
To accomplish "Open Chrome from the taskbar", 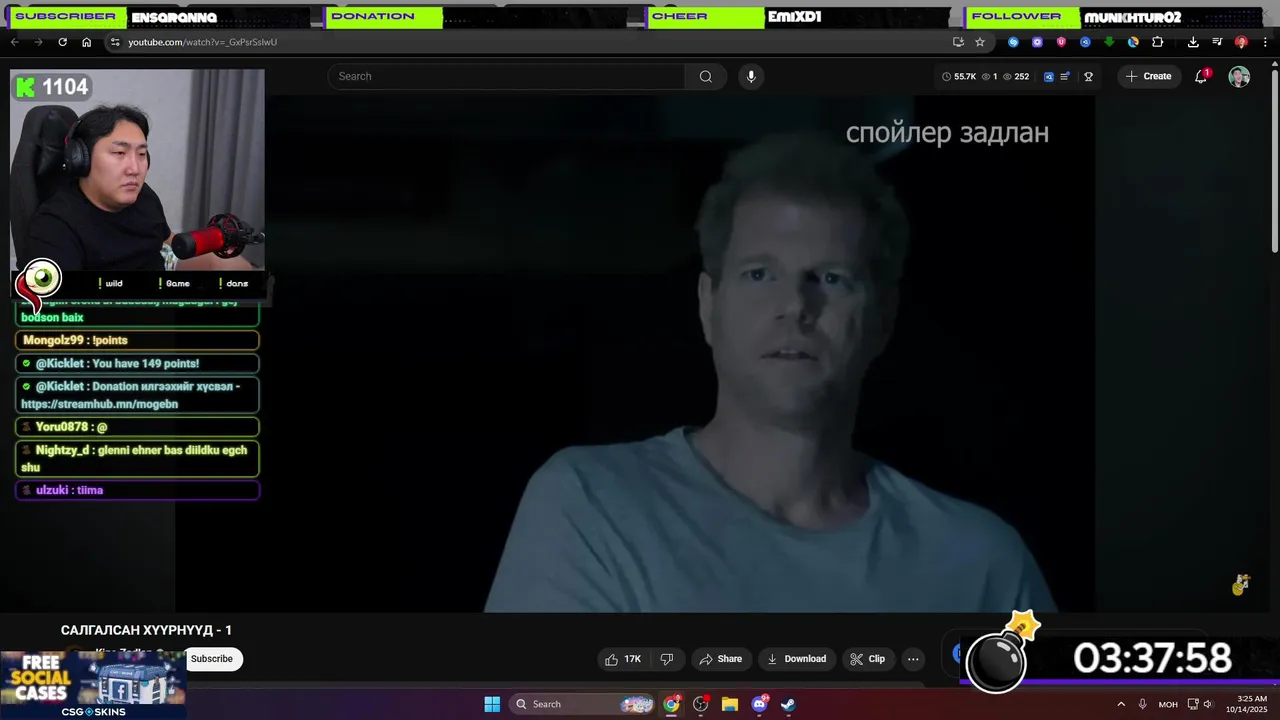I will click(672, 704).
